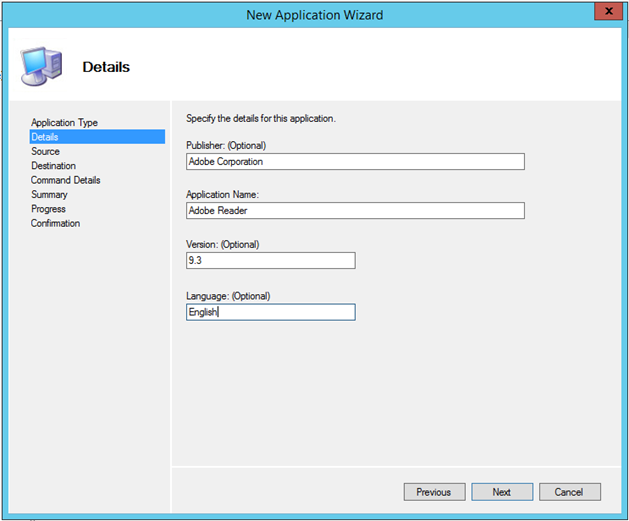
Task: Click the bold Details page heading
Action: click(x=105, y=68)
